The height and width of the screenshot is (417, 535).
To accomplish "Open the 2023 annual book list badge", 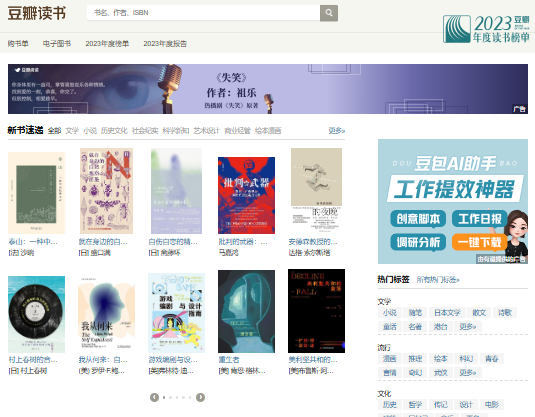I will coord(486,29).
